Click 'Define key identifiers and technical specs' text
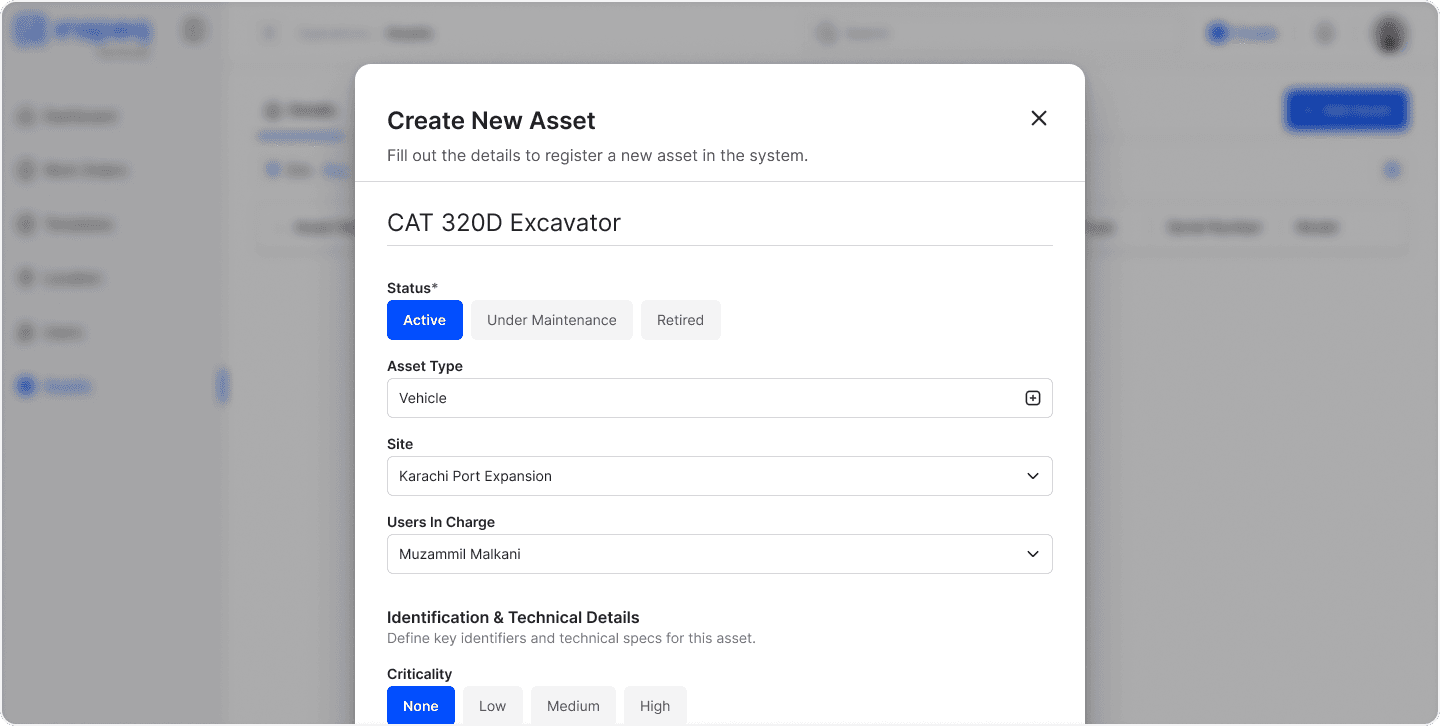The width and height of the screenshot is (1440, 726). [x=571, y=638]
